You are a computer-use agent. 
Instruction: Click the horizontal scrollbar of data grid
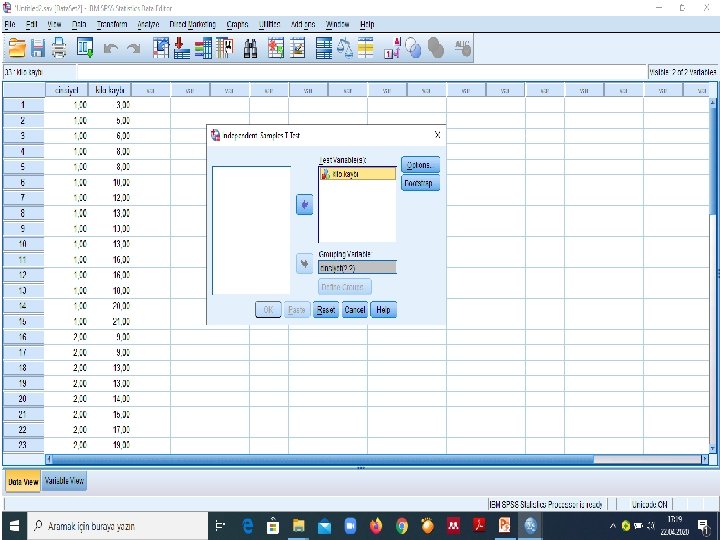377,459
